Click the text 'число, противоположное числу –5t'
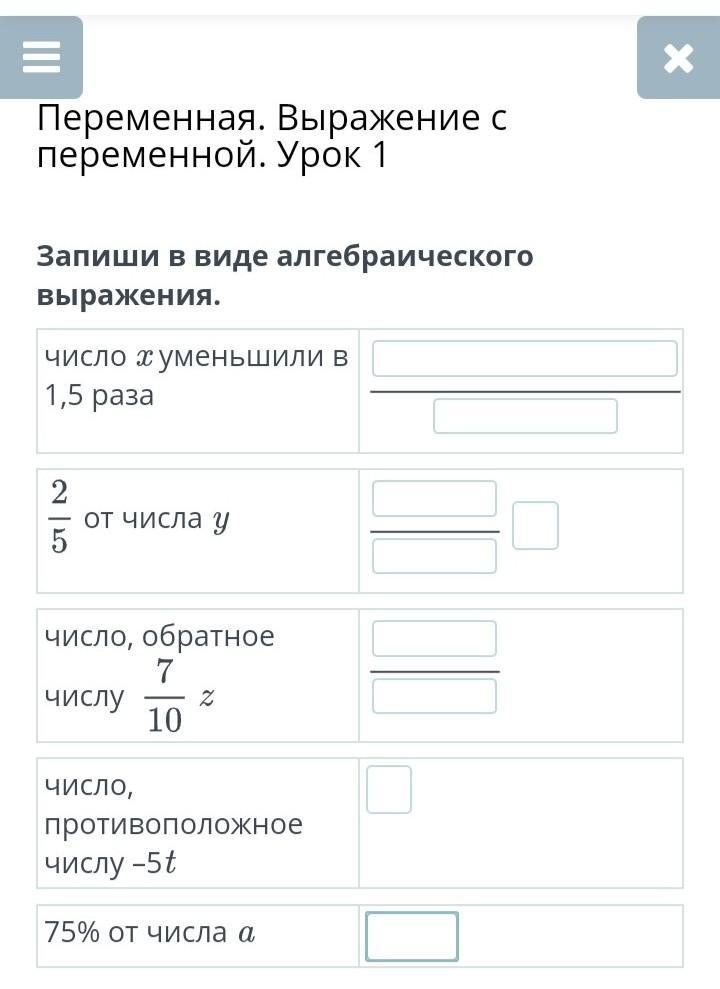Image resolution: width=720 pixels, height=989 pixels. [172, 825]
